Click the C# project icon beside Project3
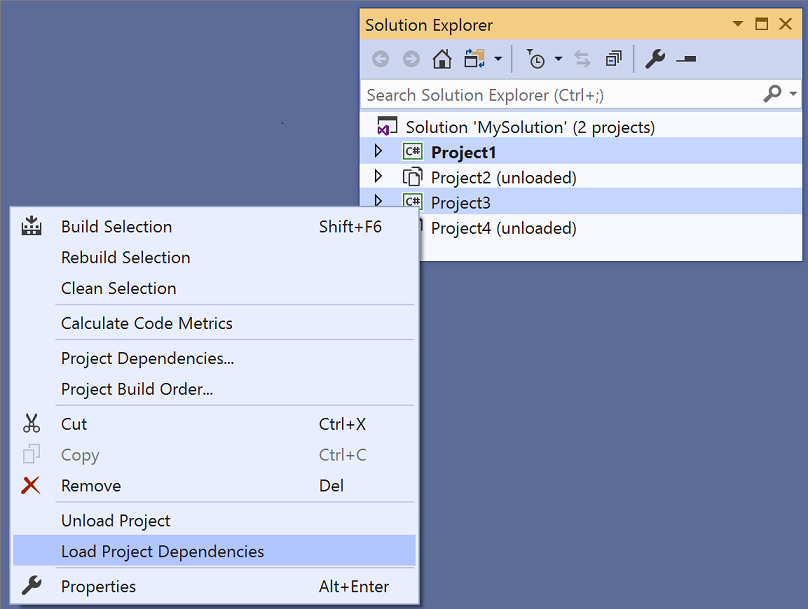Image resolution: width=808 pixels, height=609 pixels. click(413, 202)
